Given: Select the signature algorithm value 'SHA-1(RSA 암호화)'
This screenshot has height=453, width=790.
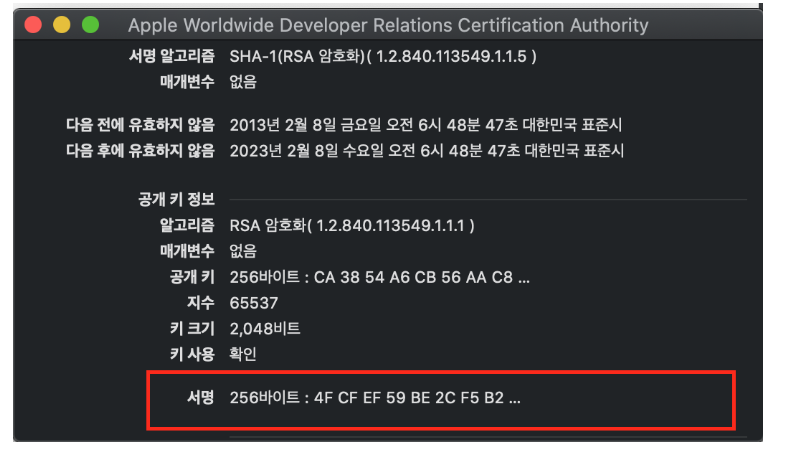Looking at the screenshot, I should (297, 56).
